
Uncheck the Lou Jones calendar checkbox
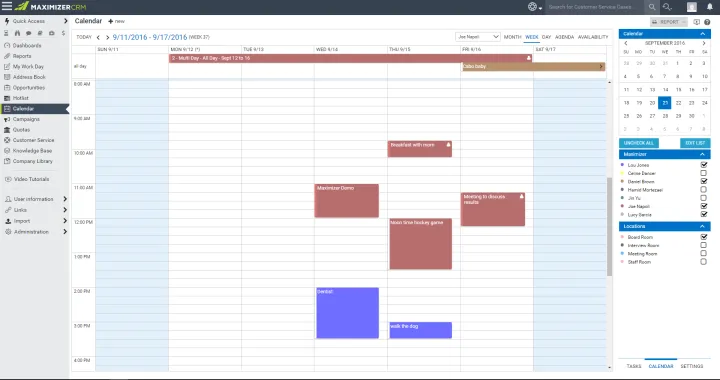click(x=703, y=165)
